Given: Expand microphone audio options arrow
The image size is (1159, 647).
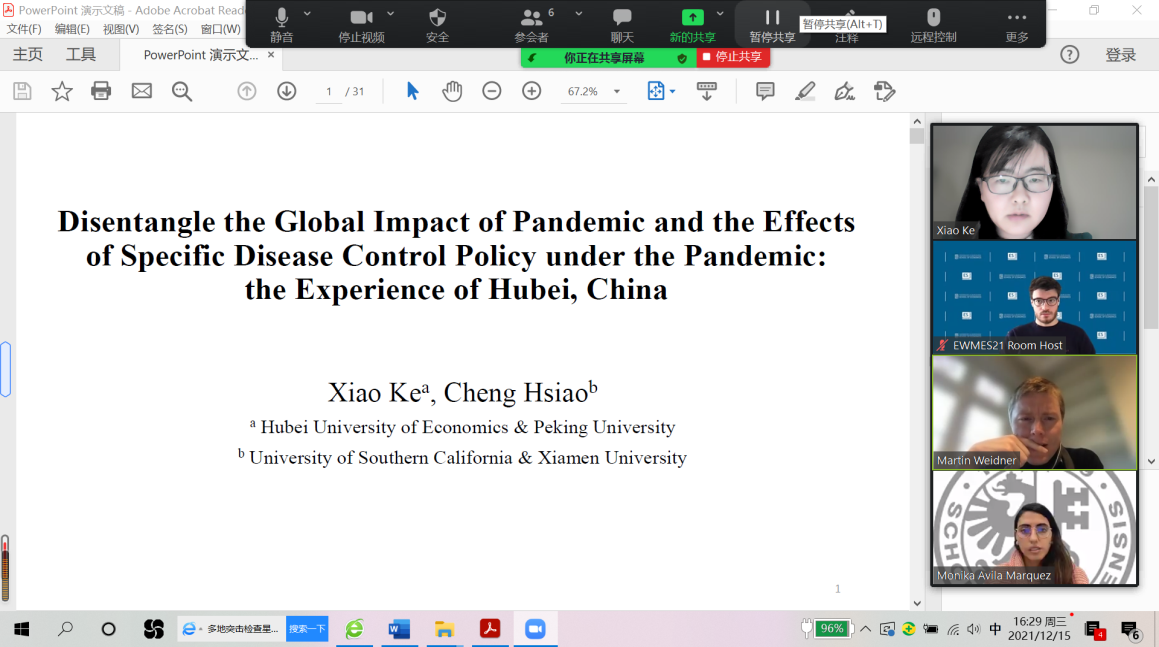Looking at the screenshot, I should (x=307, y=14).
